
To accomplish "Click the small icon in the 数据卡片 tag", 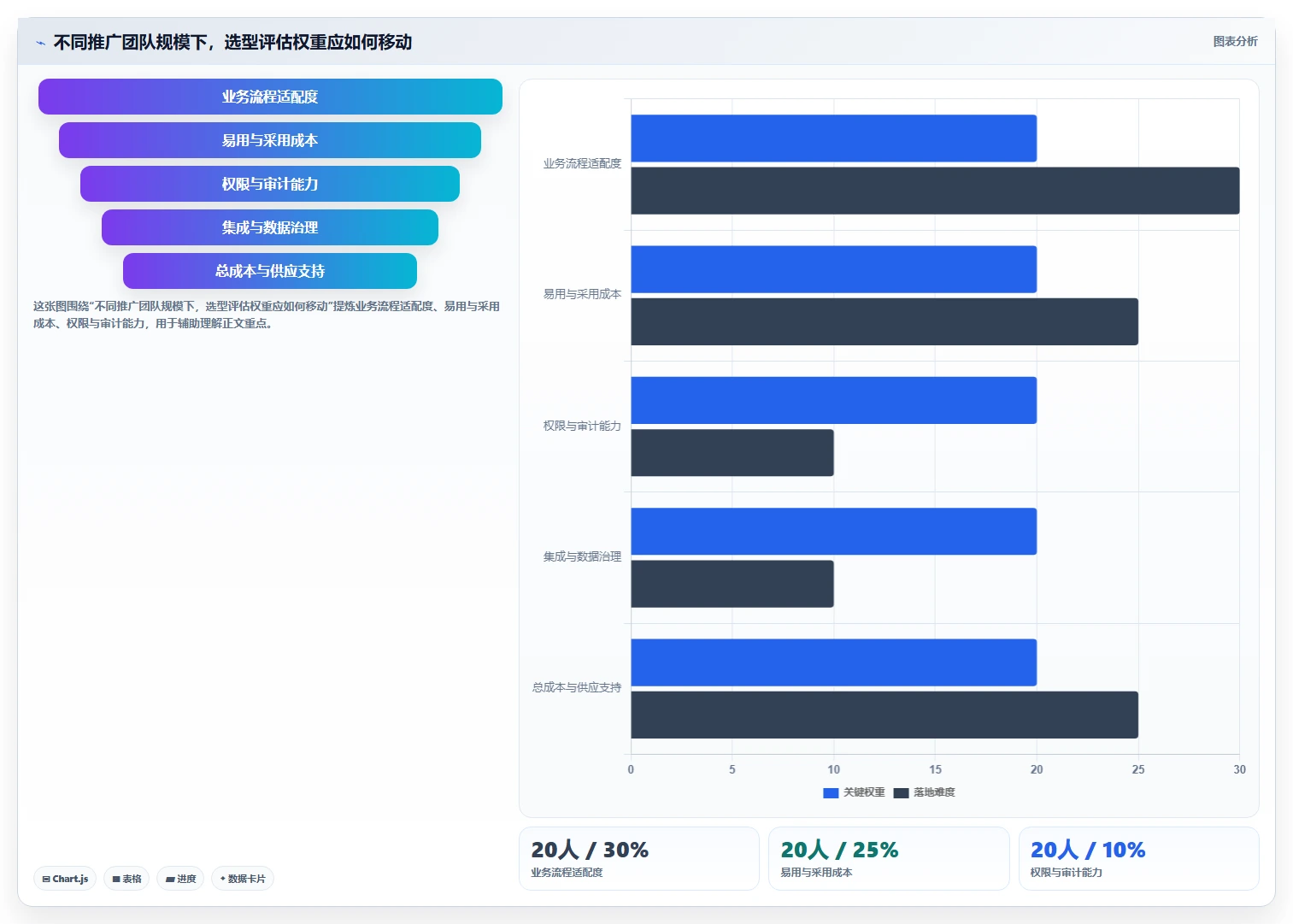I will tap(223, 879).
